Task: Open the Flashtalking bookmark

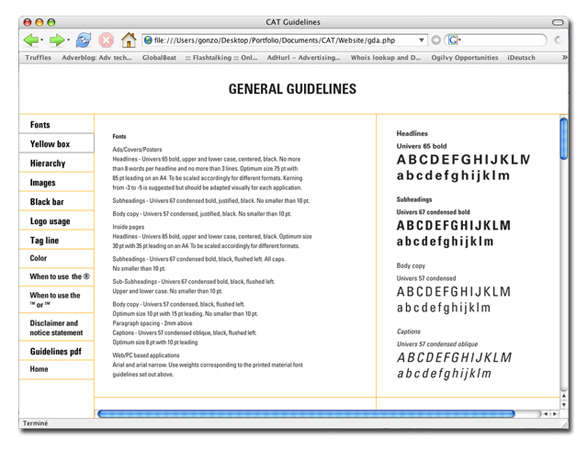Action: click(221, 57)
